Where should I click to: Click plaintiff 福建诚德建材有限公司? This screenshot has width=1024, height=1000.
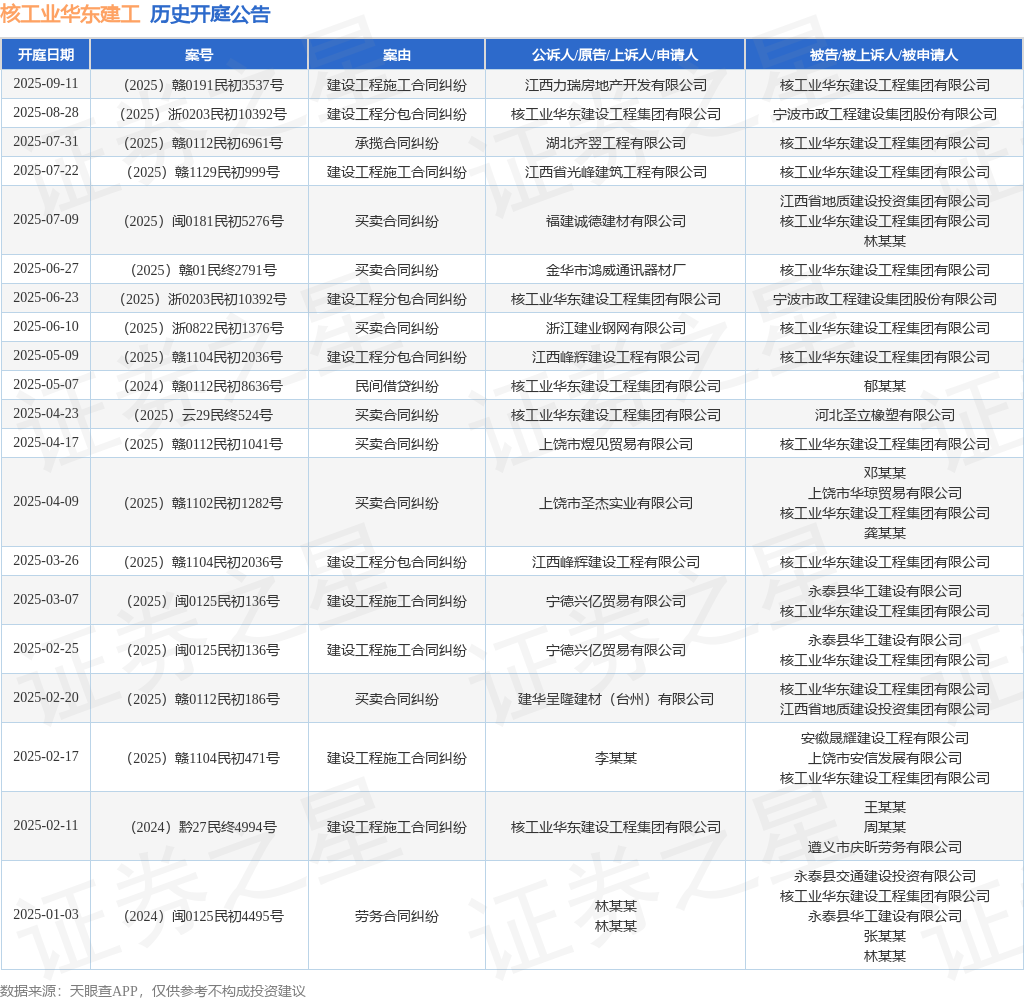coord(616,221)
